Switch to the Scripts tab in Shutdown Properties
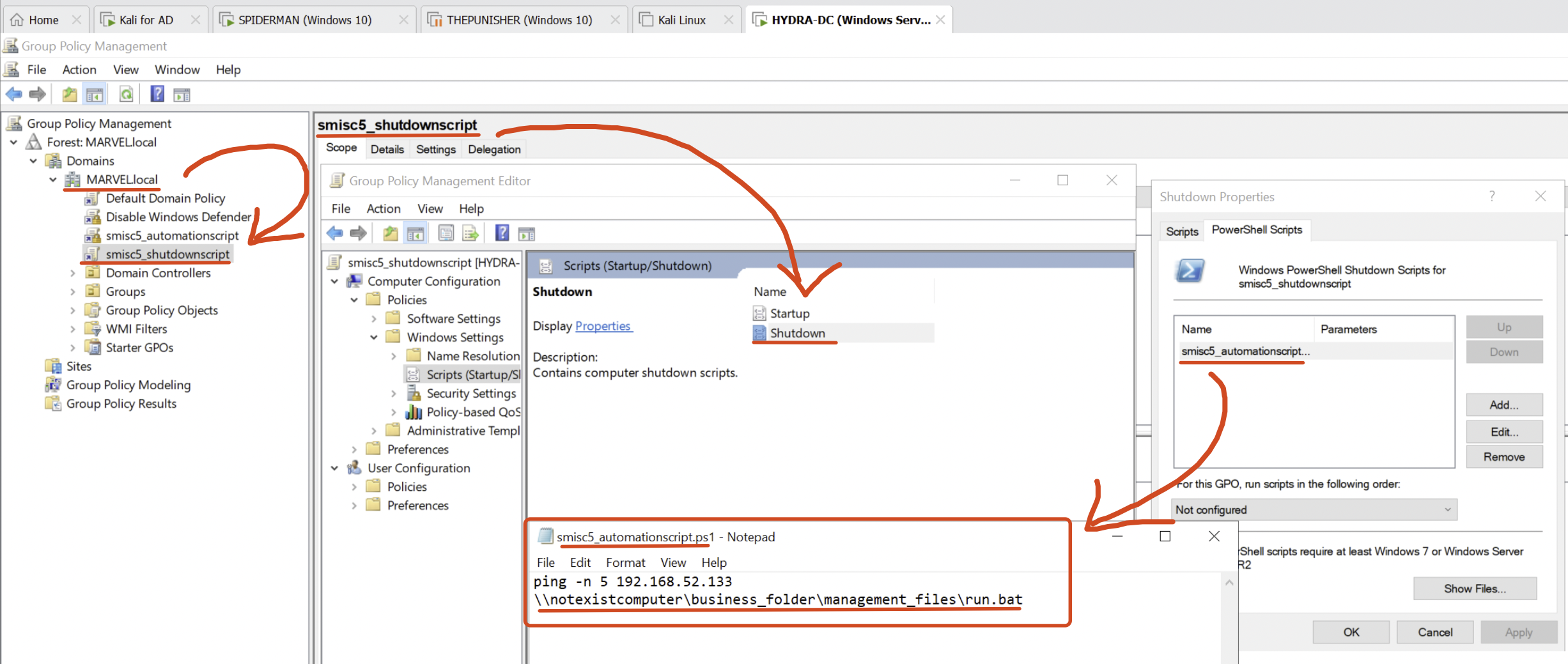 (x=1181, y=231)
